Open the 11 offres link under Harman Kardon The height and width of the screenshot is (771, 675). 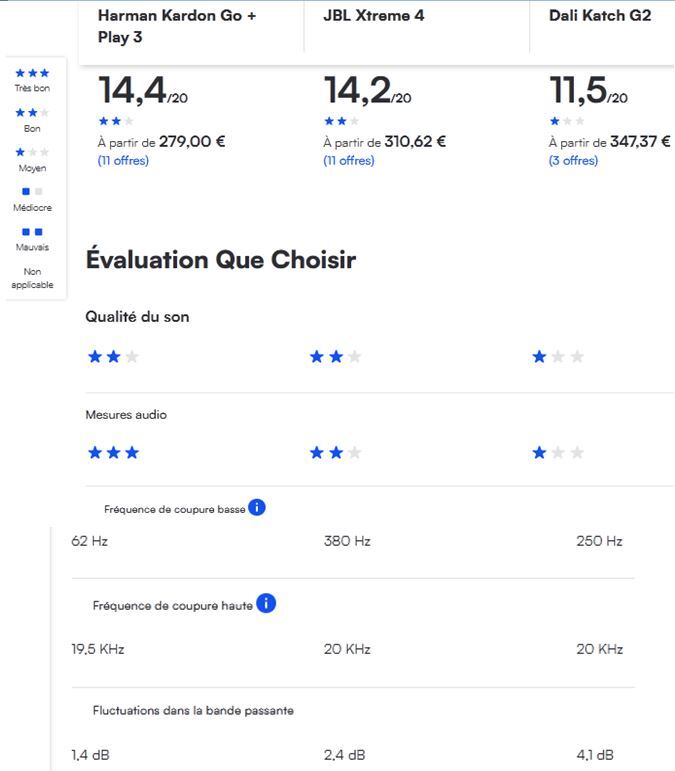pyautogui.click(x=123, y=161)
